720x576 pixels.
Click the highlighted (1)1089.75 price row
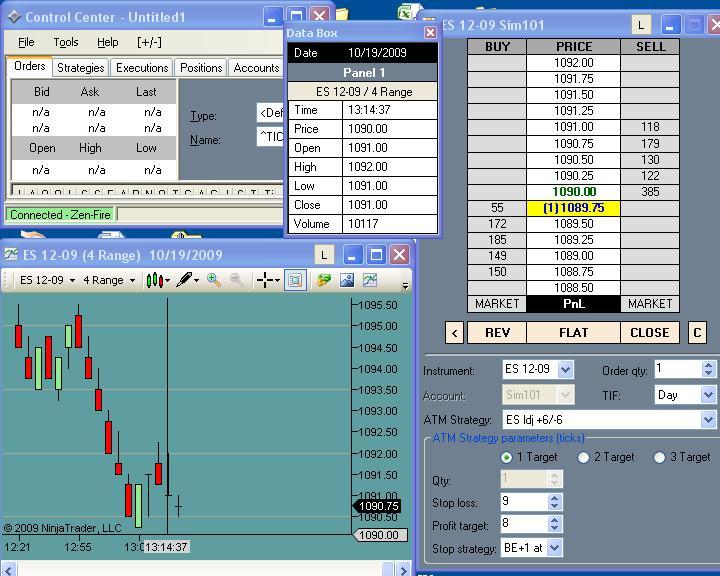coord(574,208)
